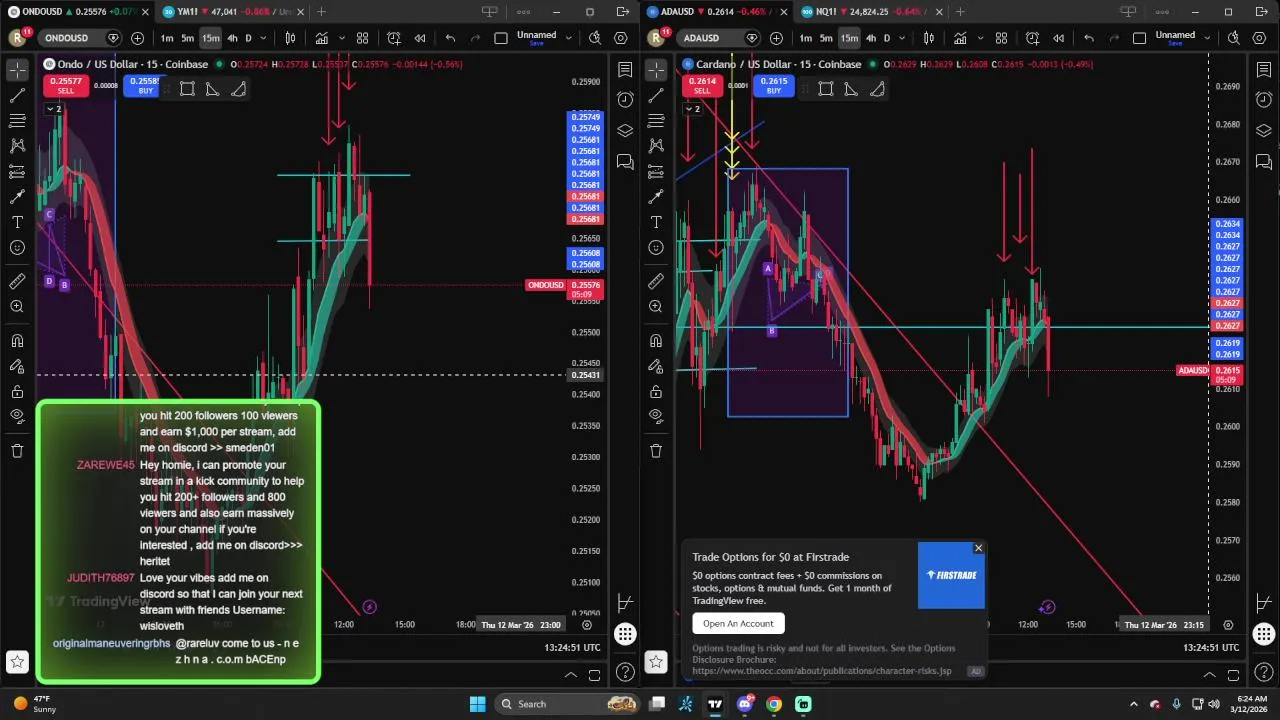The height and width of the screenshot is (720, 1280).
Task: Open candlestick chart type in ONDOUSD window
Action: (290, 38)
